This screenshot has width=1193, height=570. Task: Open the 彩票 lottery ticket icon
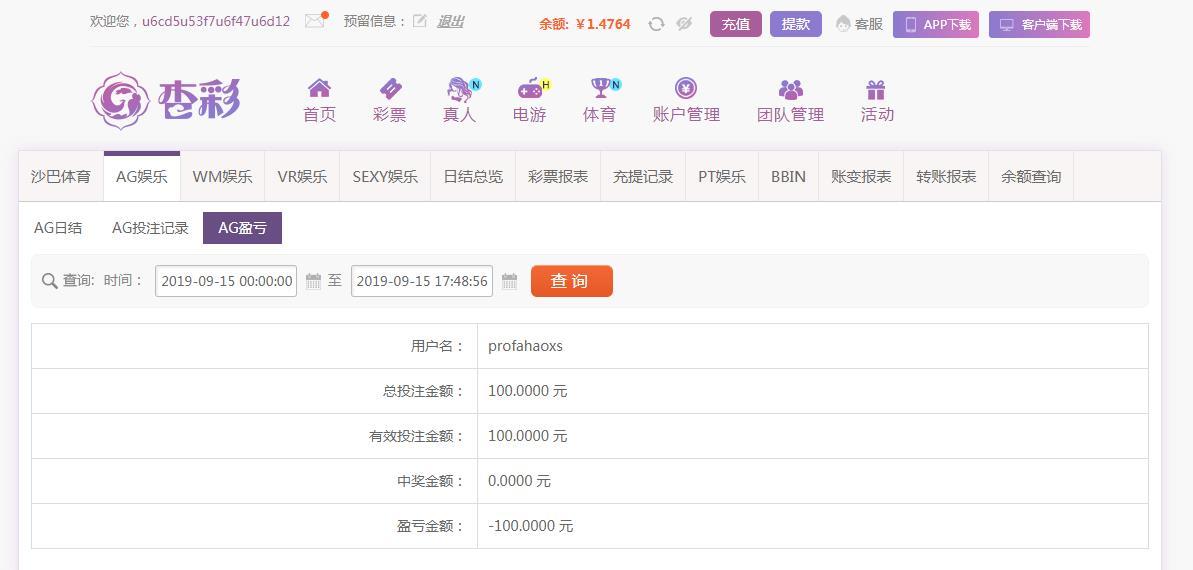389,89
